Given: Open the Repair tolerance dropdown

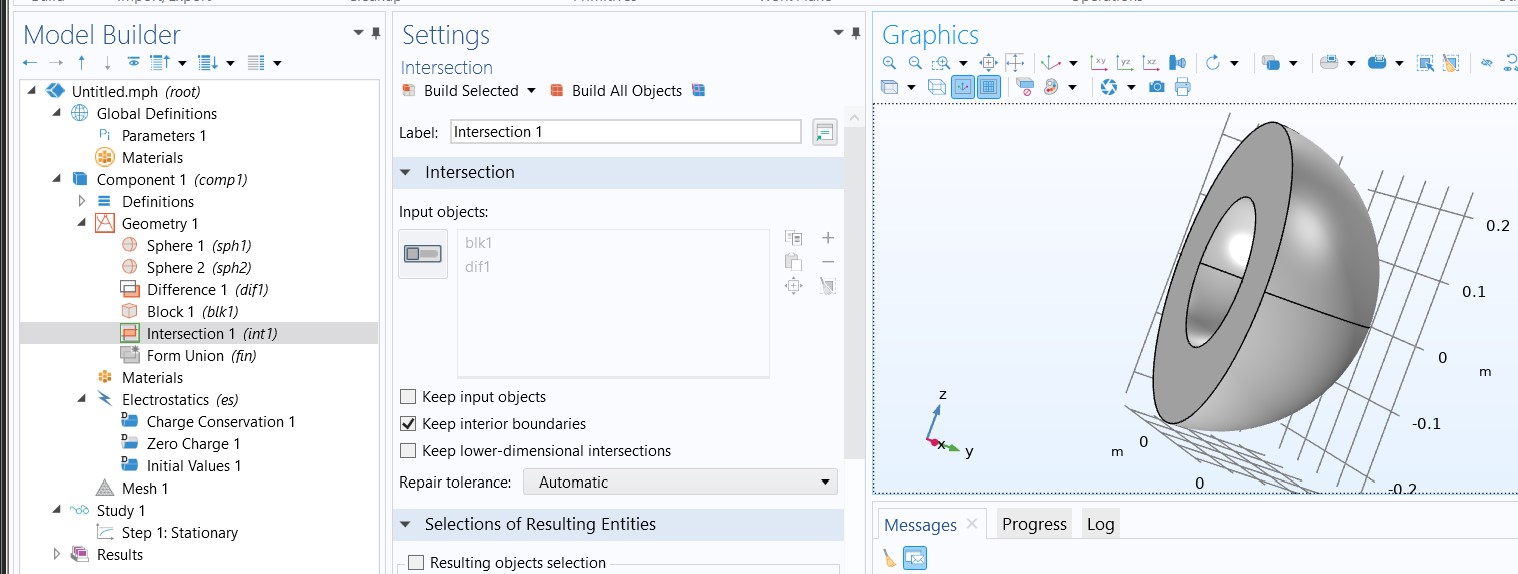Looking at the screenshot, I should (680, 482).
